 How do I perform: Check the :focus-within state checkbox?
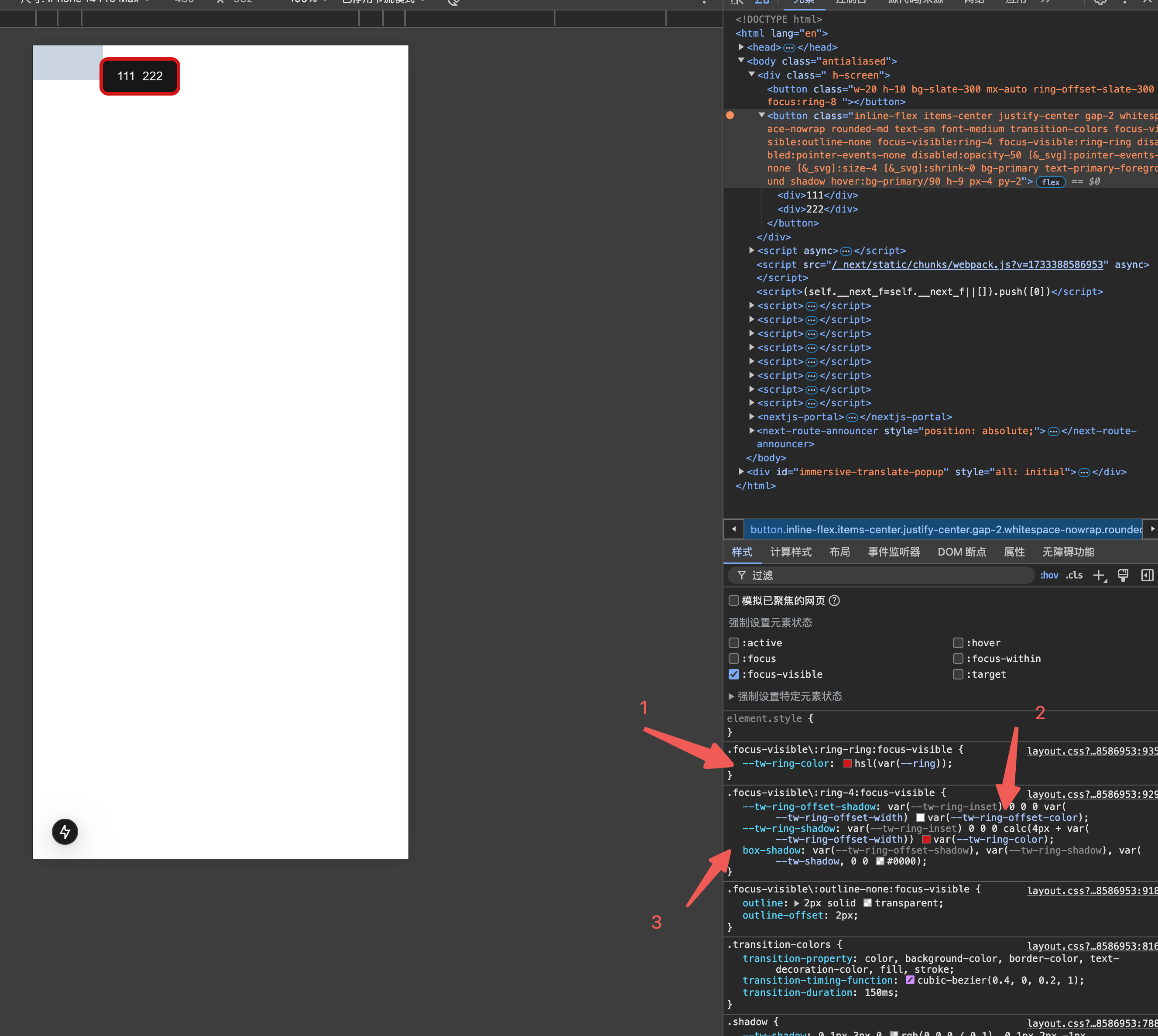(958, 659)
